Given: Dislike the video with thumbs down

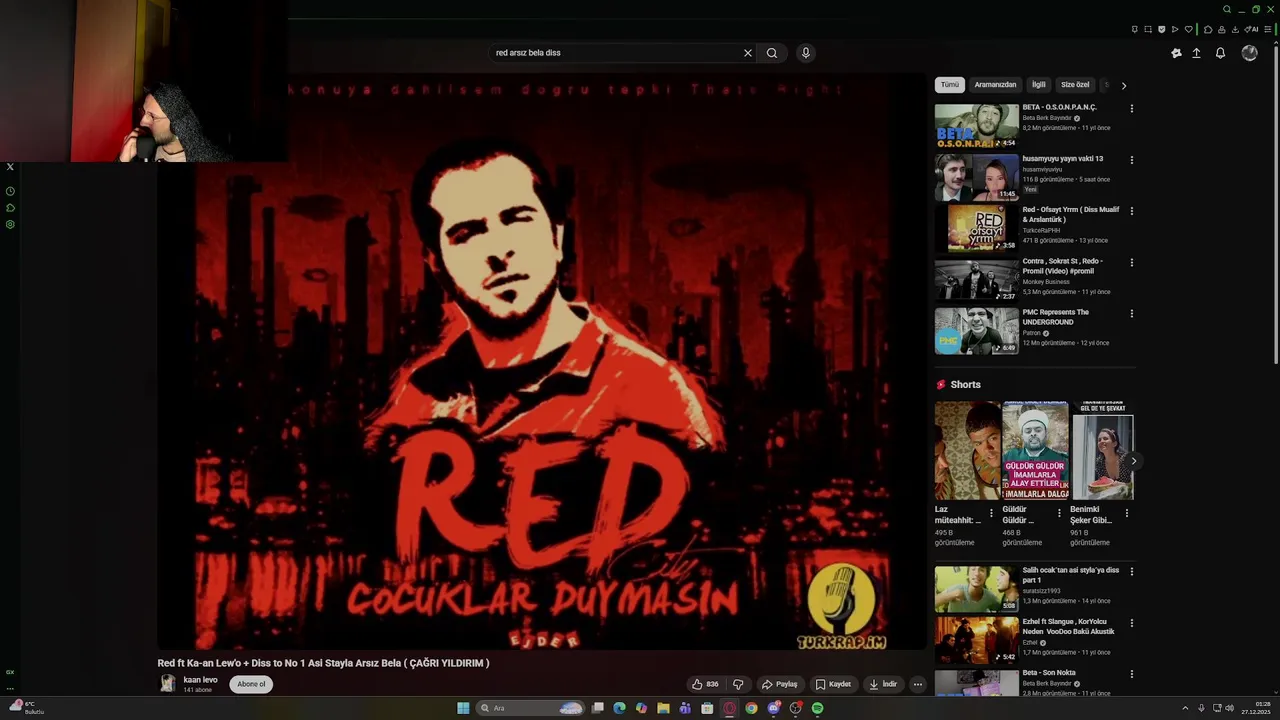Looking at the screenshot, I should coord(738,684).
